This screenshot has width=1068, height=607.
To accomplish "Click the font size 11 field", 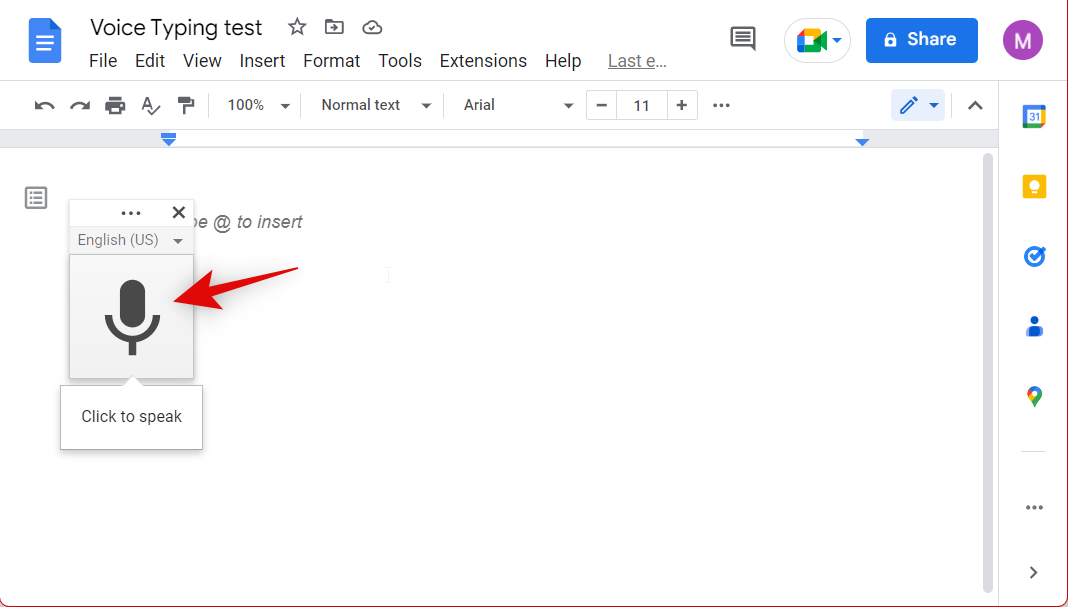I will pos(642,105).
